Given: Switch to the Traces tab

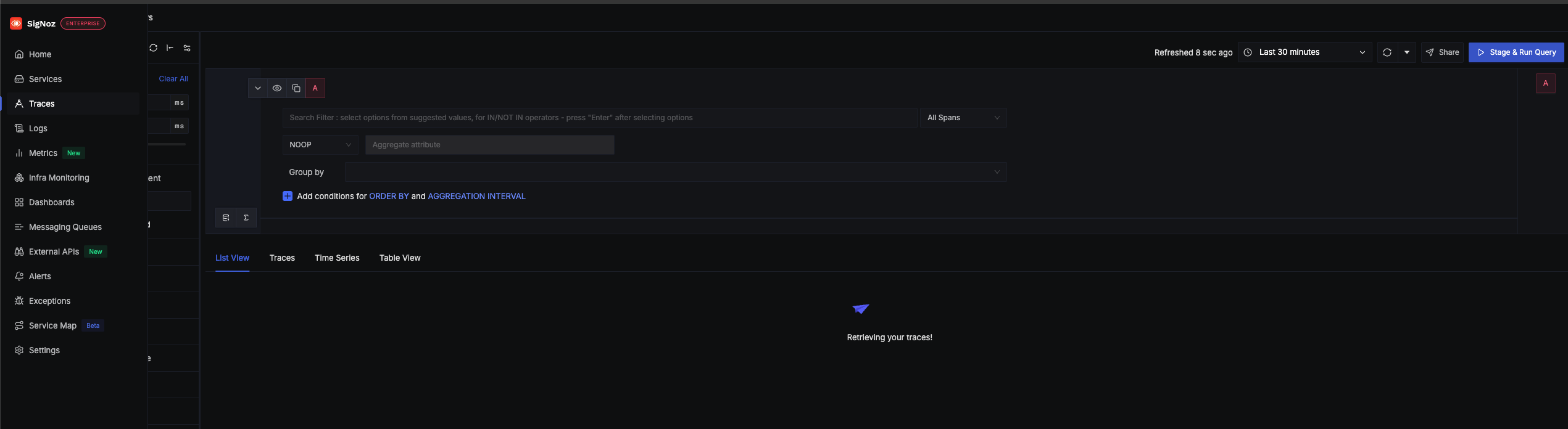Looking at the screenshot, I should point(282,258).
